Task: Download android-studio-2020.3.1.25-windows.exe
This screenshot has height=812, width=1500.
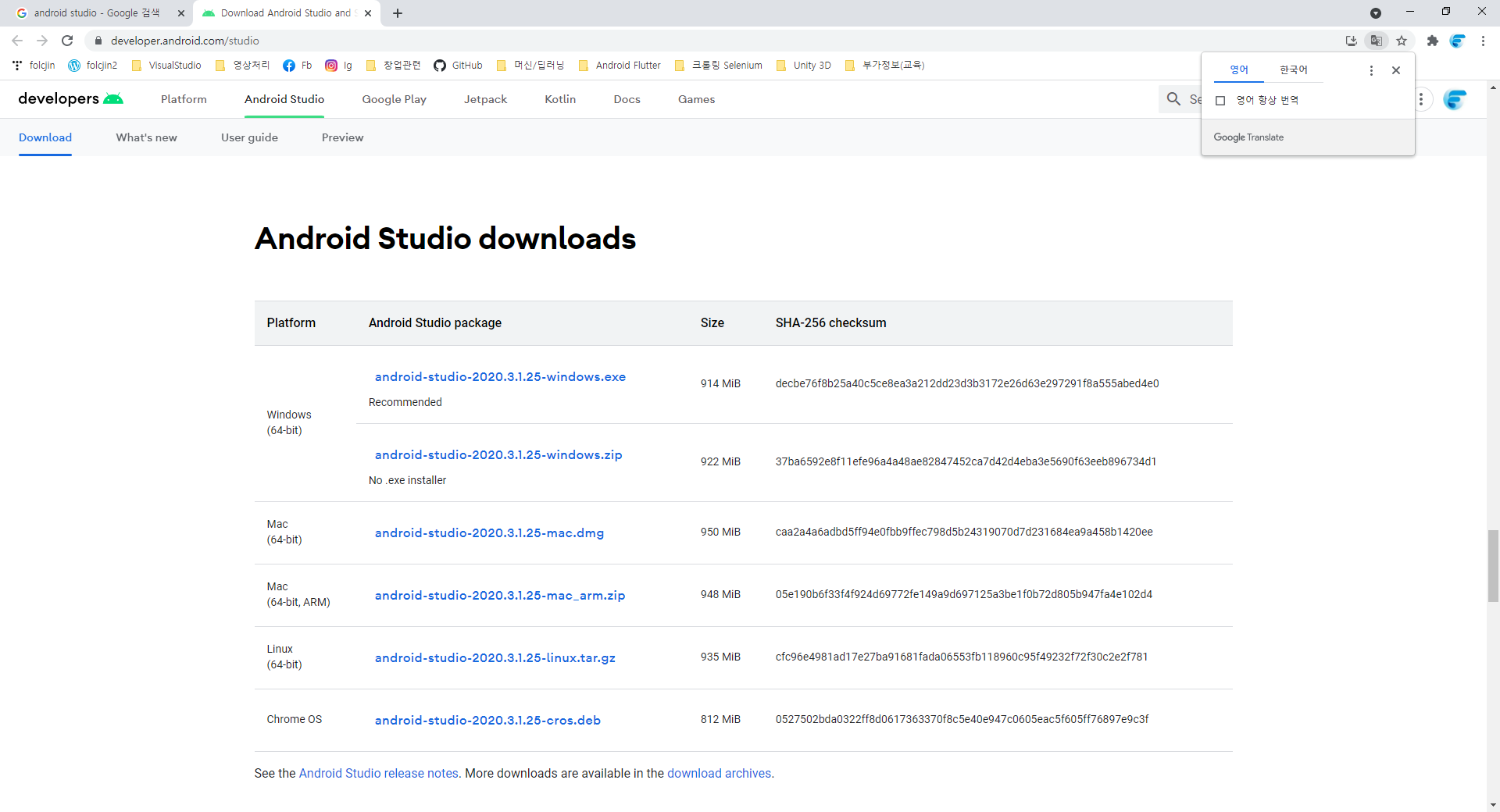Action: (x=500, y=377)
